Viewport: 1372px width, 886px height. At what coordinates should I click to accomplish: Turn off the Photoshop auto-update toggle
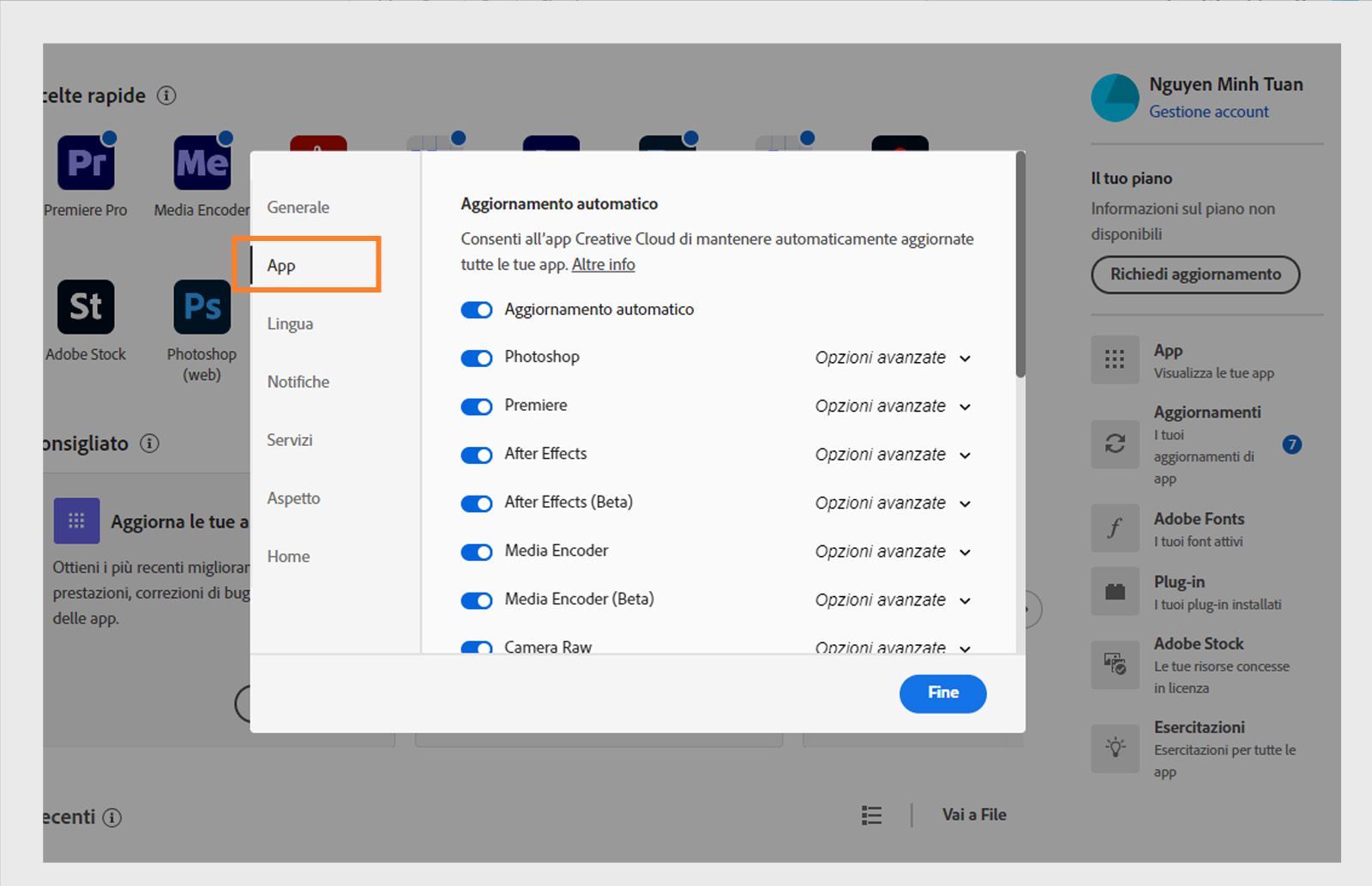[x=477, y=358]
